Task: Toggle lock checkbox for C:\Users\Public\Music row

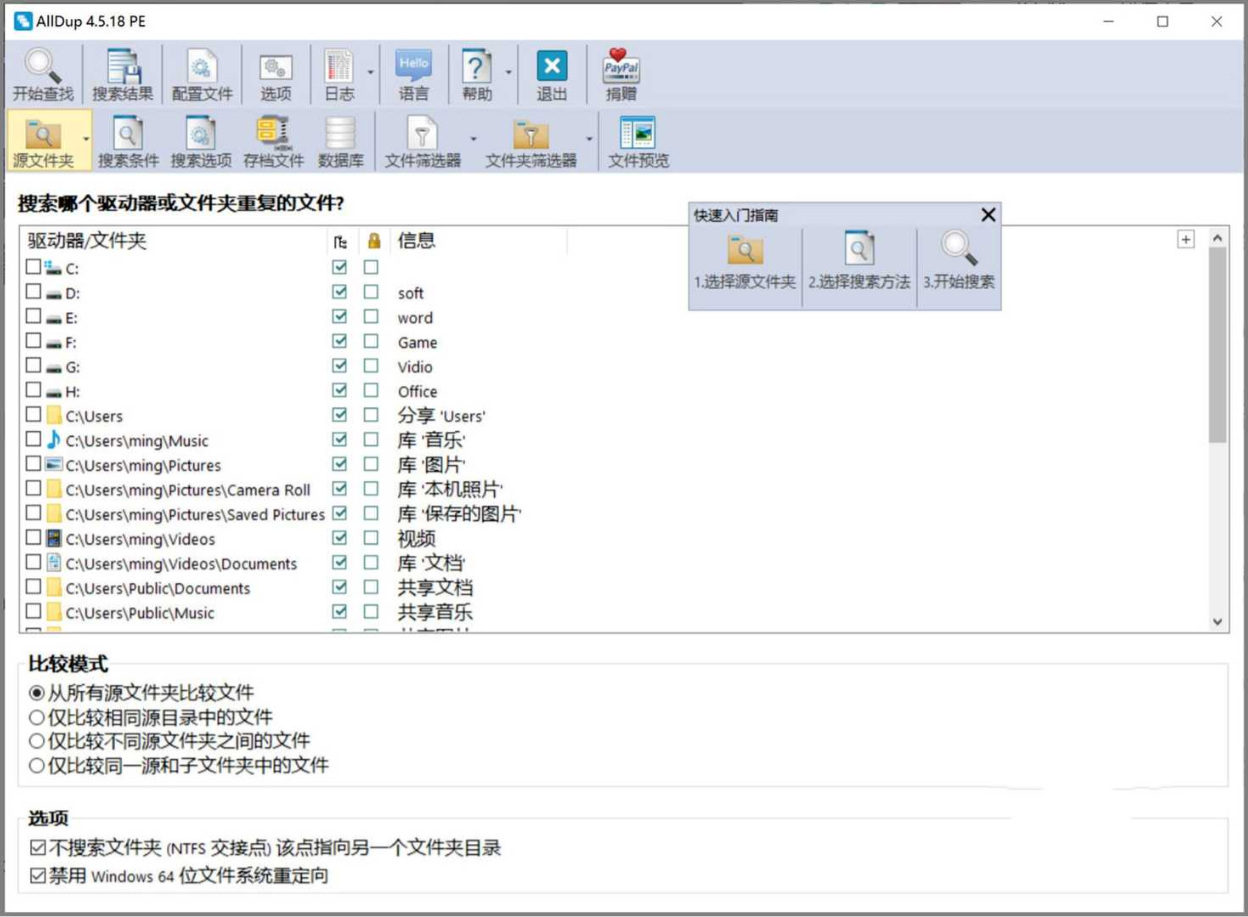Action: pyautogui.click(x=371, y=612)
